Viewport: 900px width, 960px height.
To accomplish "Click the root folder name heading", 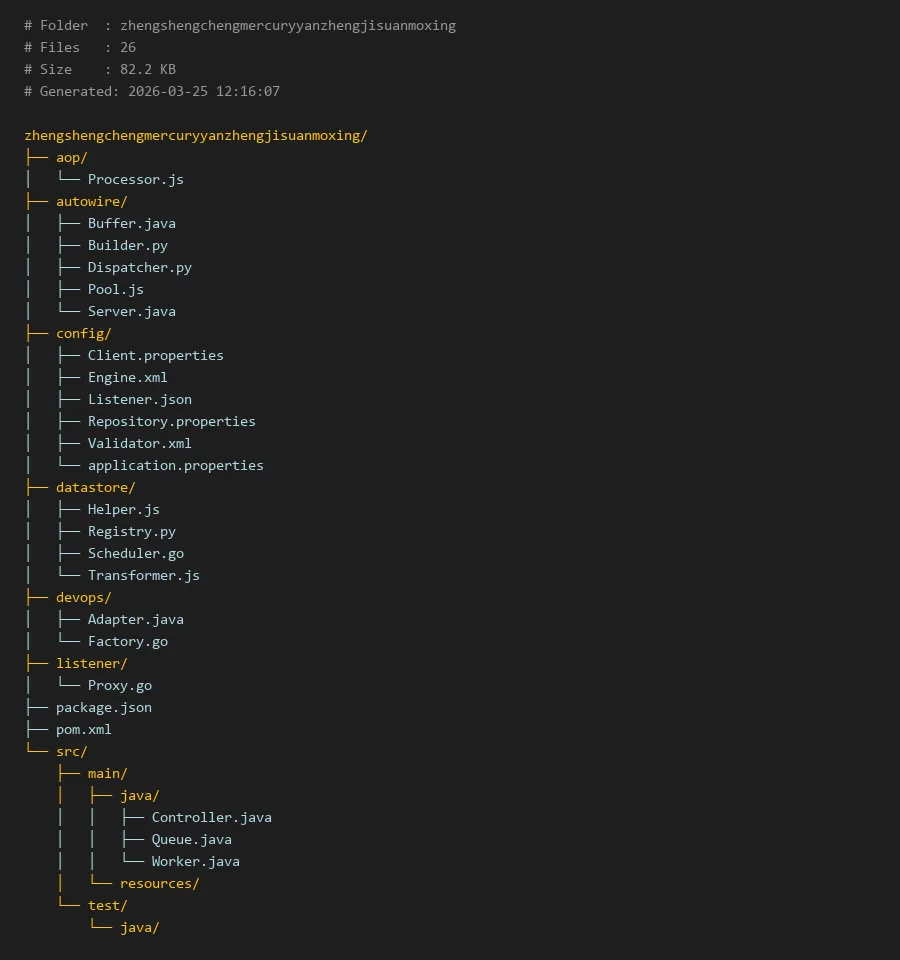I will pyautogui.click(x=195, y=135).
